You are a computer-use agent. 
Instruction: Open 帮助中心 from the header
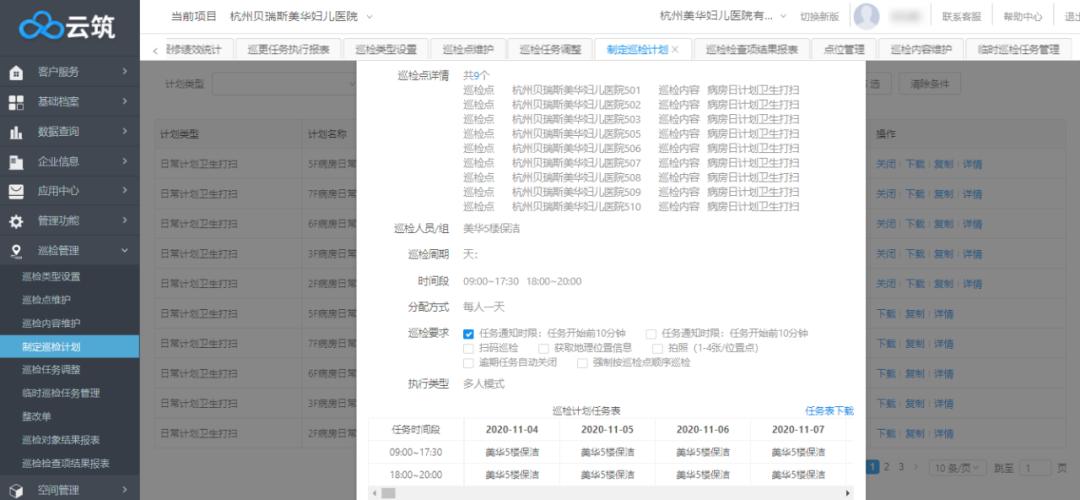(x=1022, y=17)
